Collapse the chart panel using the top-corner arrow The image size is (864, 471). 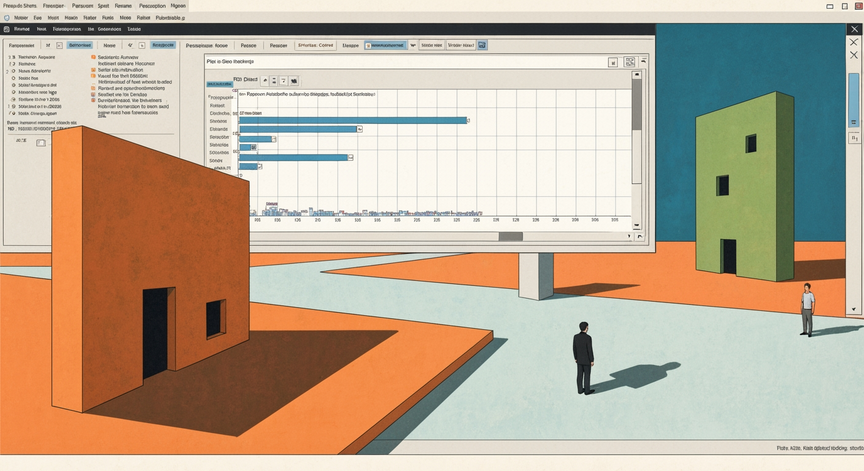pos(643,61)
